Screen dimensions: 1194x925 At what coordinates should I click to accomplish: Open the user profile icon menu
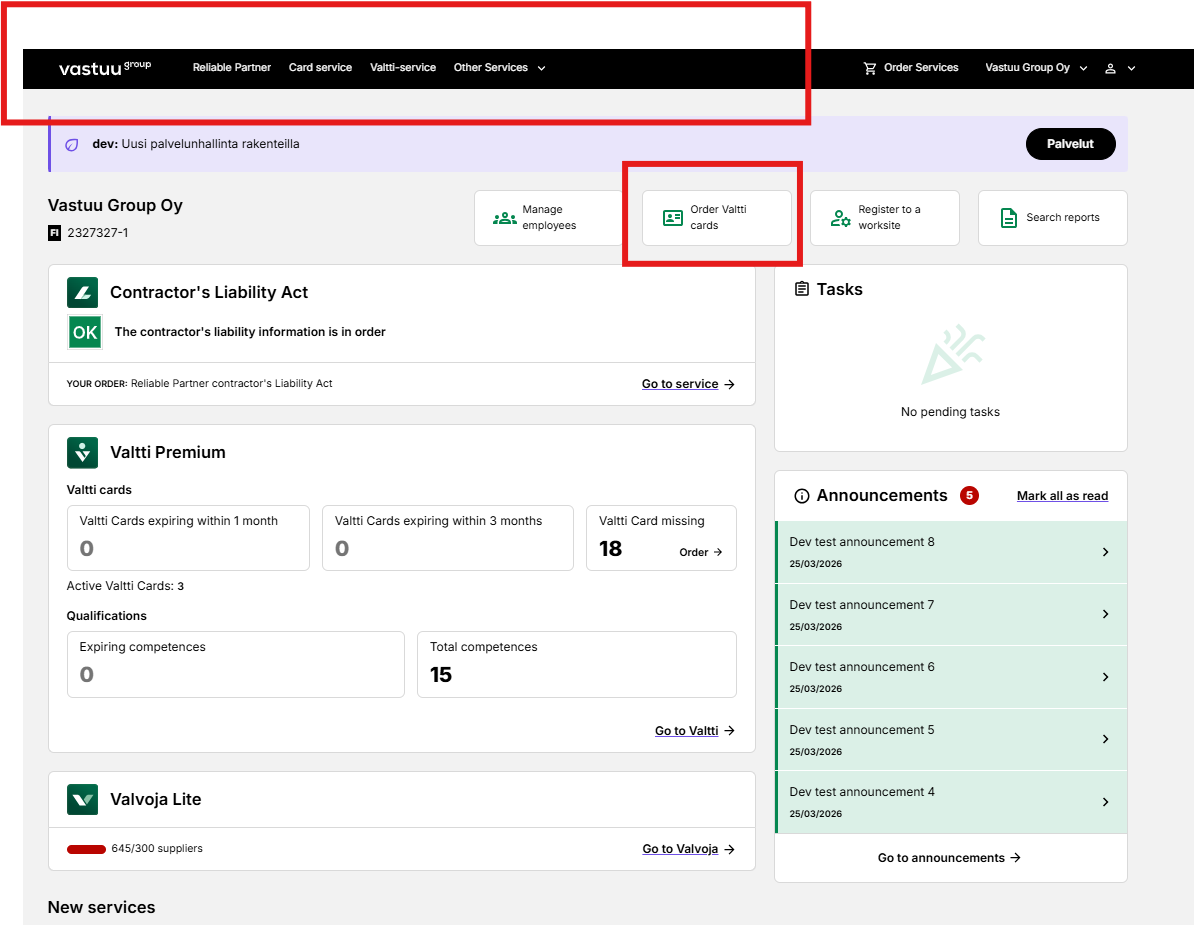click(1110, 68)
